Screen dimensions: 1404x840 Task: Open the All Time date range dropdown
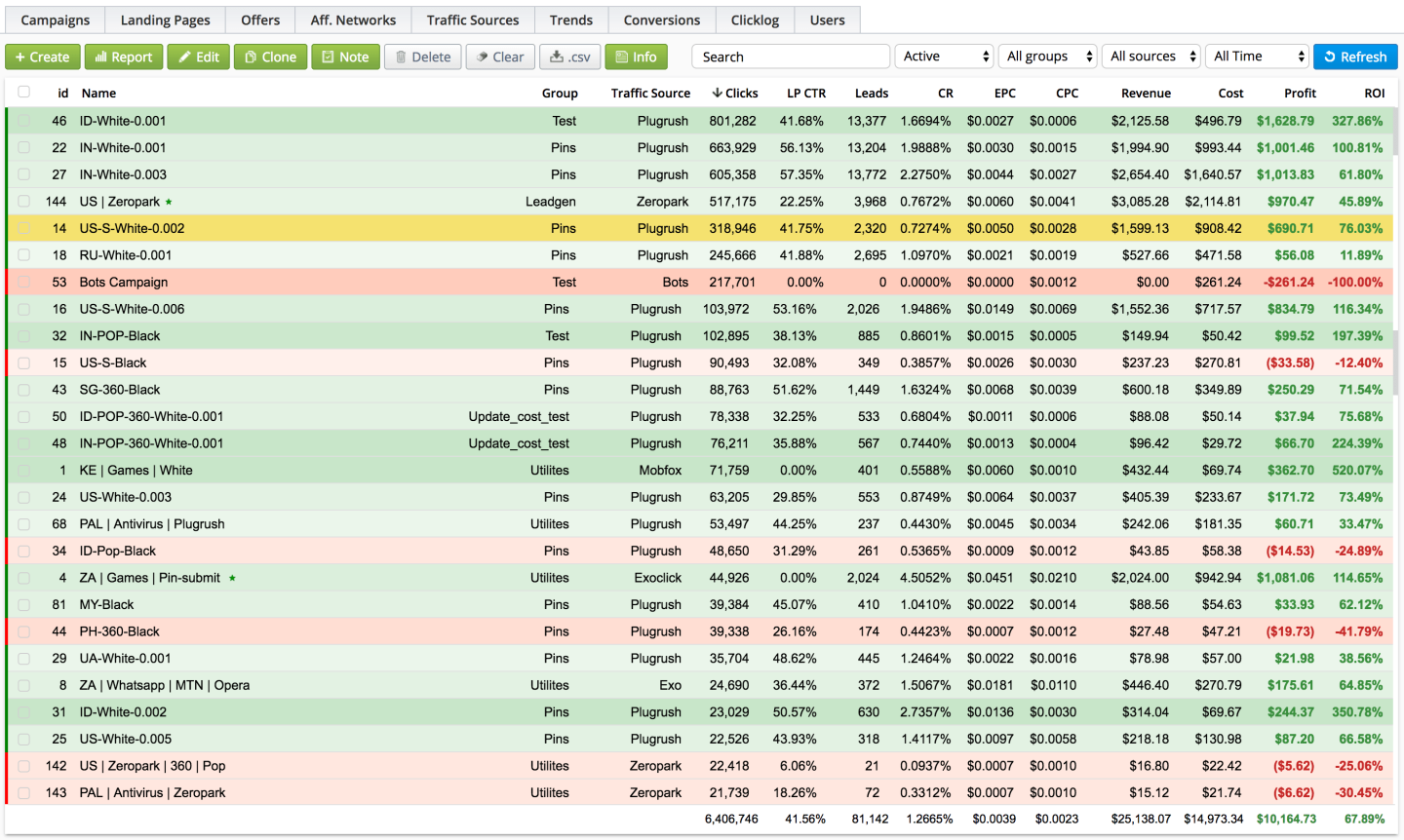pos(1257,57)
